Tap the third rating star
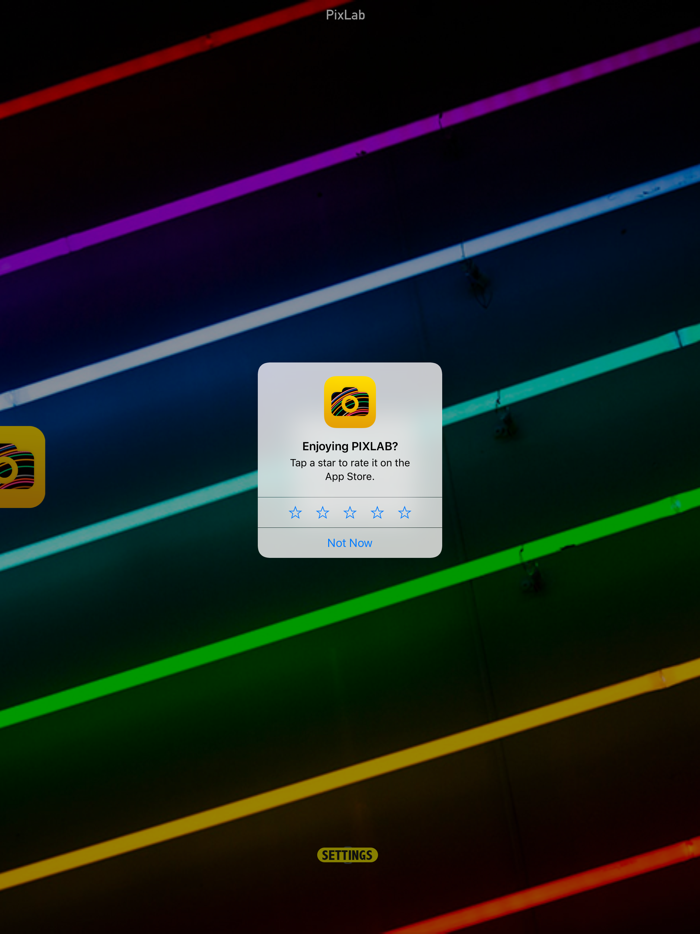The width and height of the screenshot is (700, 934). [x=350, y=512]
